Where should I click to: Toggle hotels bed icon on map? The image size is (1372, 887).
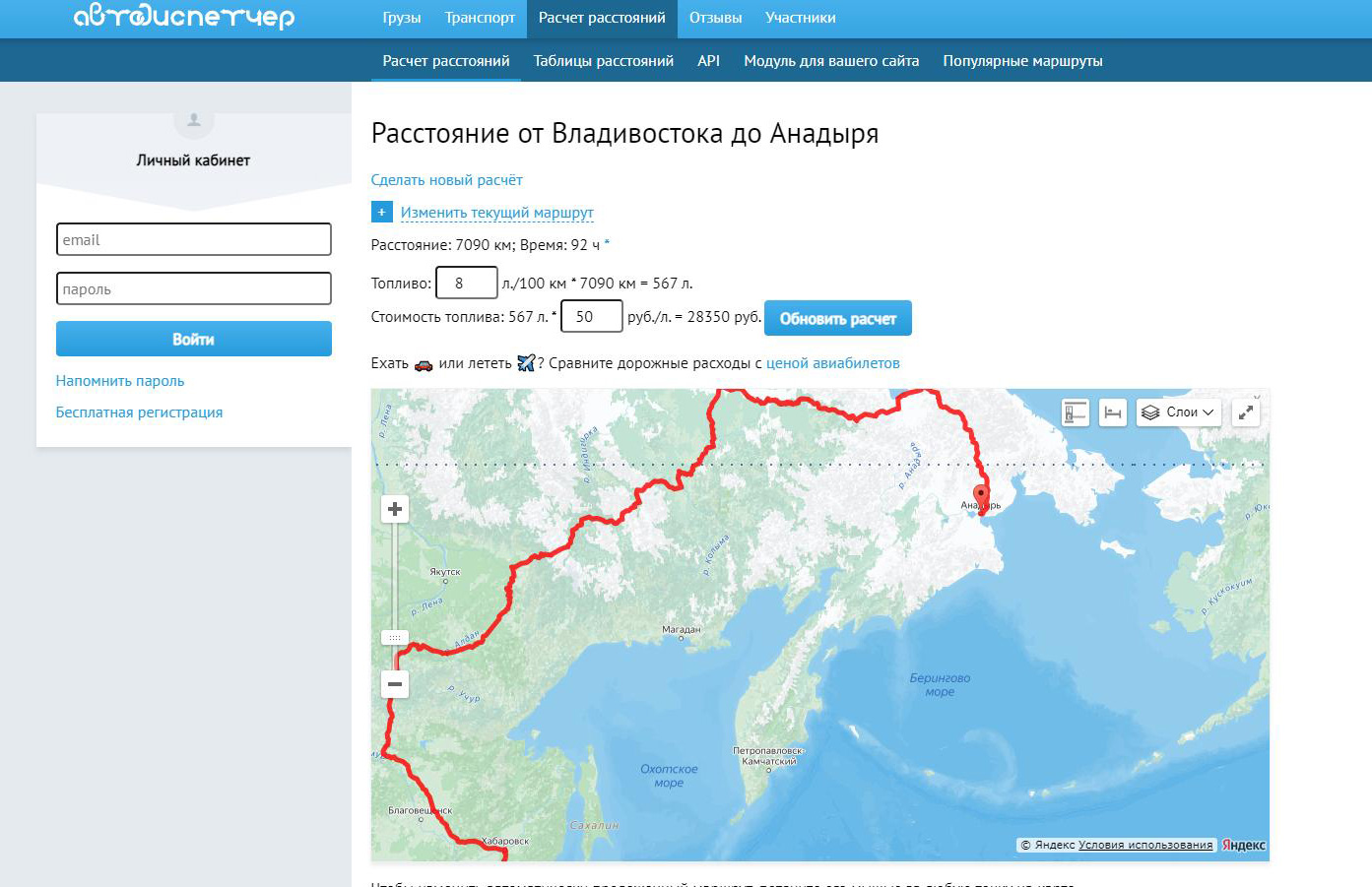tap(1113, 412)
